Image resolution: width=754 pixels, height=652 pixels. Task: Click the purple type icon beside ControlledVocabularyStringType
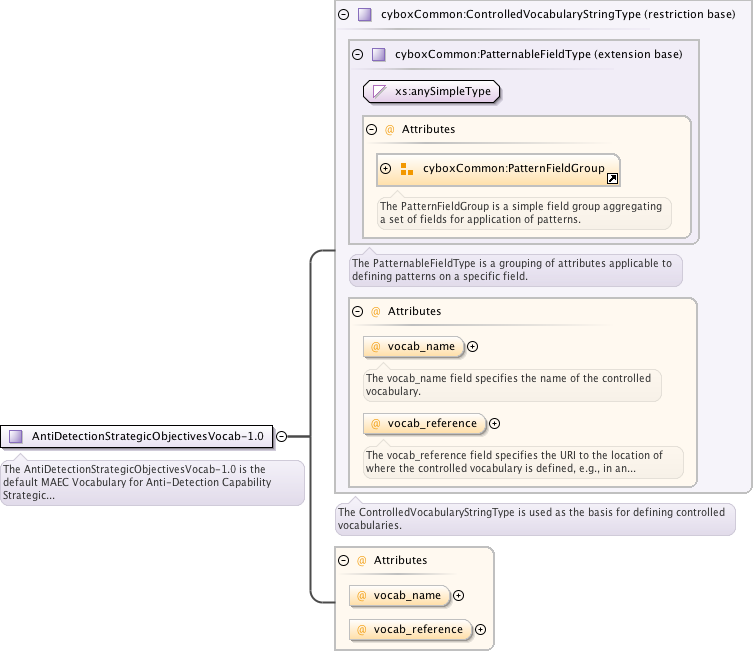coord(365,15)
